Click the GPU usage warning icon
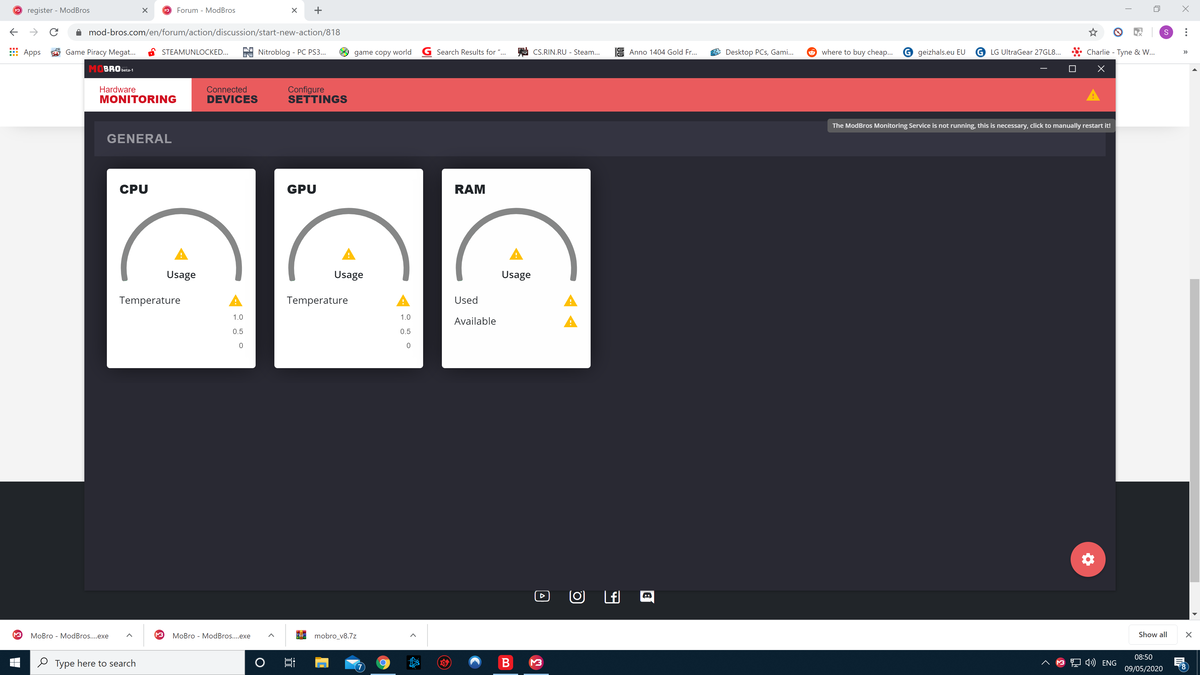The width and height of the screenshot is (1200, 675). pos(348,254)
